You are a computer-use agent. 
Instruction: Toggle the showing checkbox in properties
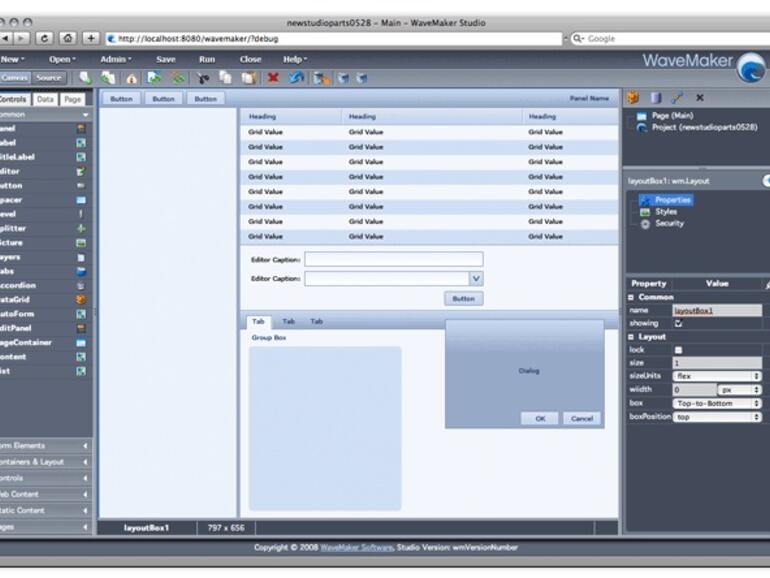679,324
